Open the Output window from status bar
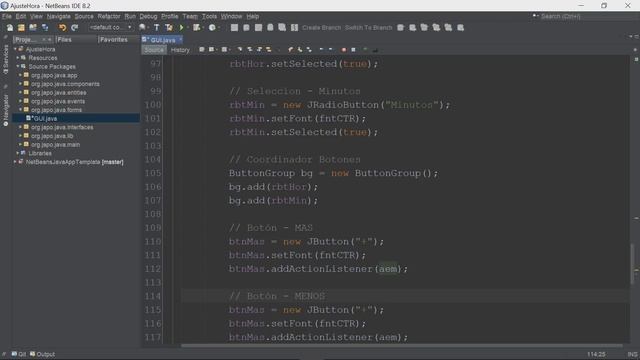Viewport: 640px width, 360px height. coord(42,354)
